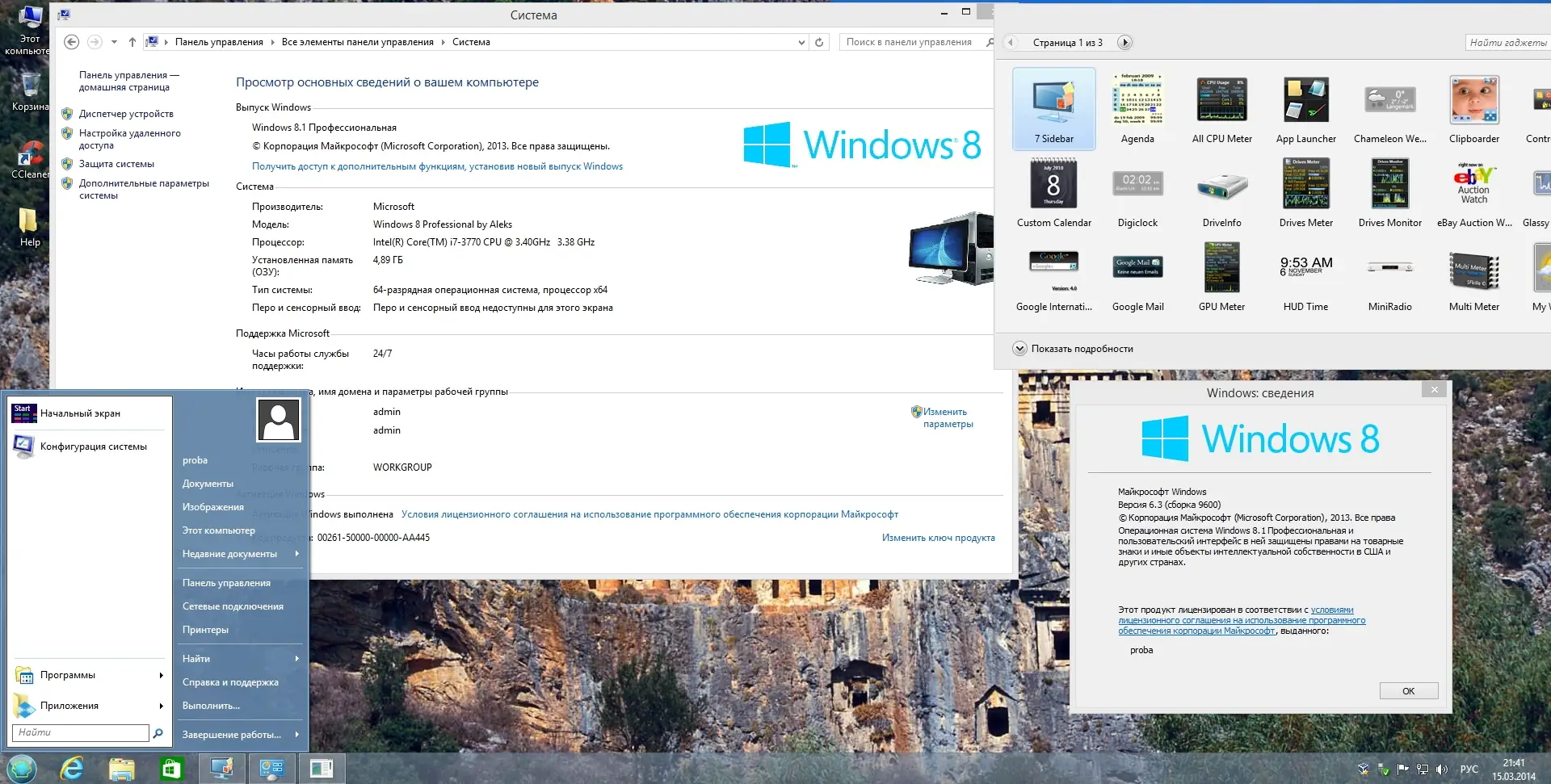Screen dimensions: 1551x784
Task: Open Диспетчер устройств link
Action: pos(126,114)
